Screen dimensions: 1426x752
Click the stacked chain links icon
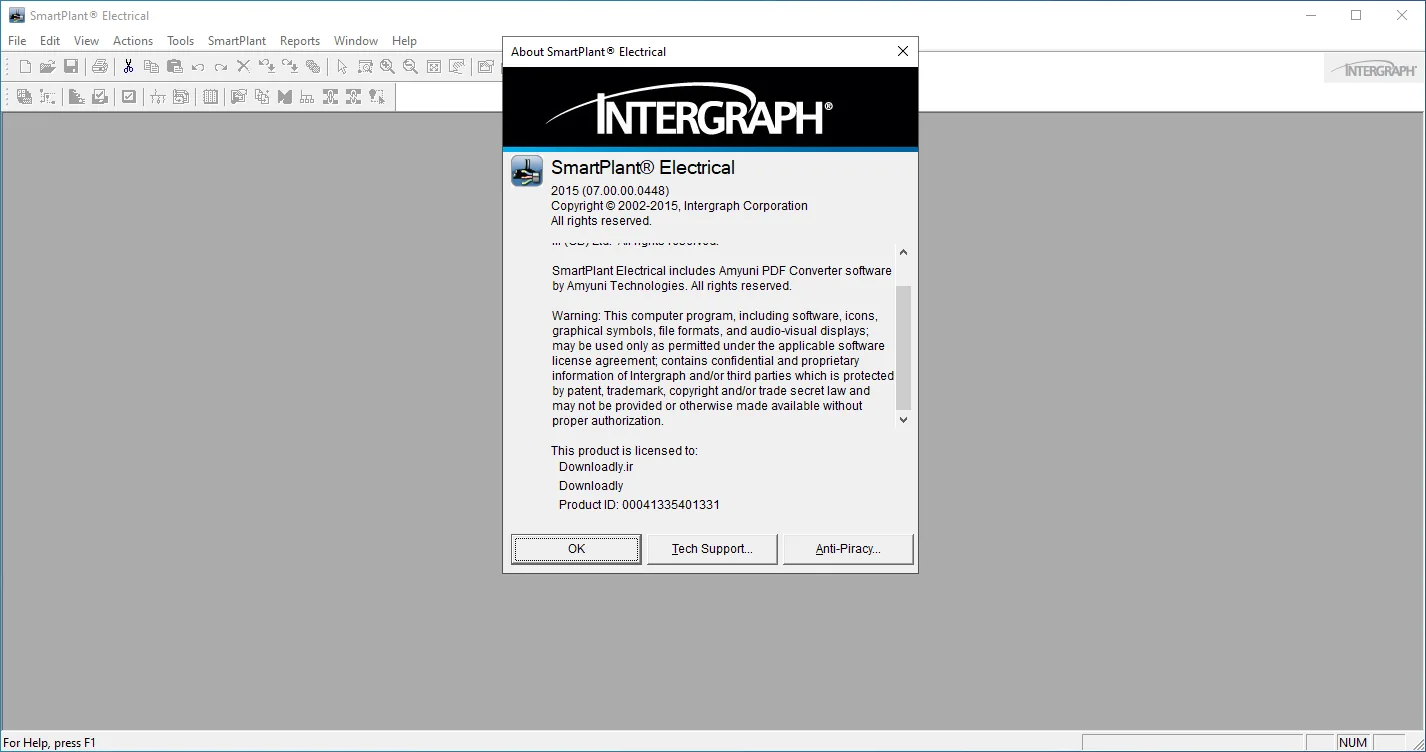click(x=313, y=67)
